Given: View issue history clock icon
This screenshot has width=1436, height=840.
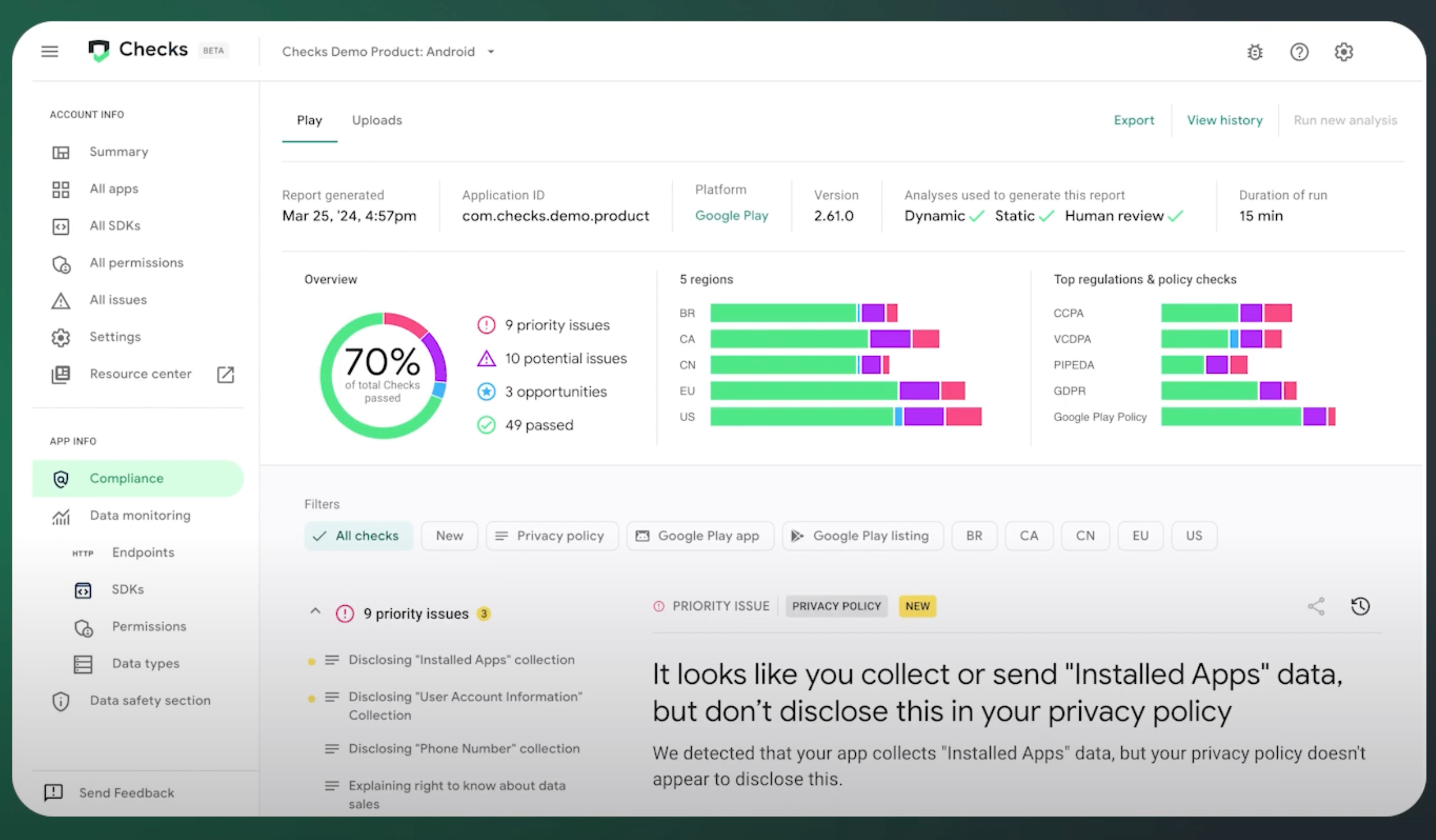Looking at the screenshot, I should tap(1360, 606).
